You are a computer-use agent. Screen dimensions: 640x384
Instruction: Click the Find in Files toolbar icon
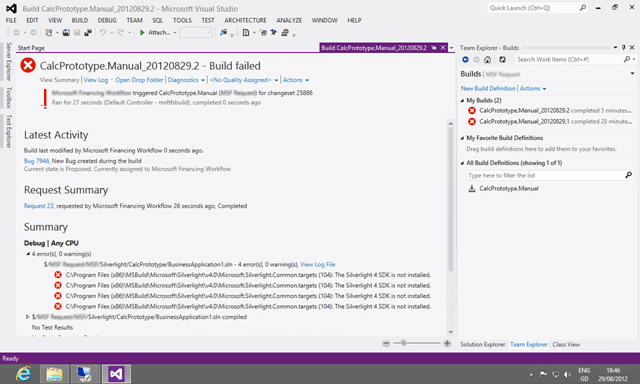click(x=223, y=33)
